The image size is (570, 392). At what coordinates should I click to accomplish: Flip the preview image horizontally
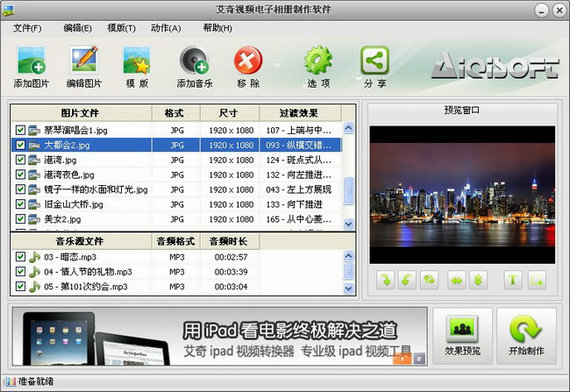pyautogui.click(x=457, y=280)
